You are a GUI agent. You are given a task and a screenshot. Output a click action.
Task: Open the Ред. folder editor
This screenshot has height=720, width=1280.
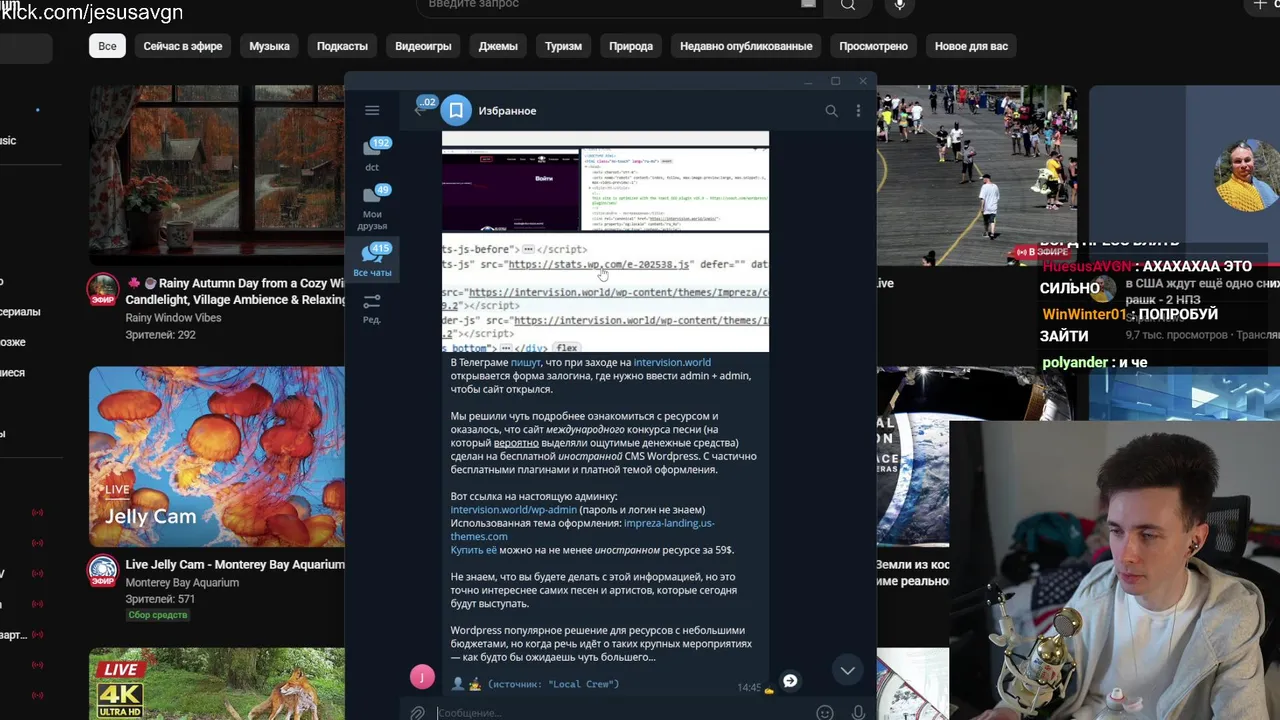coord(372,308)
